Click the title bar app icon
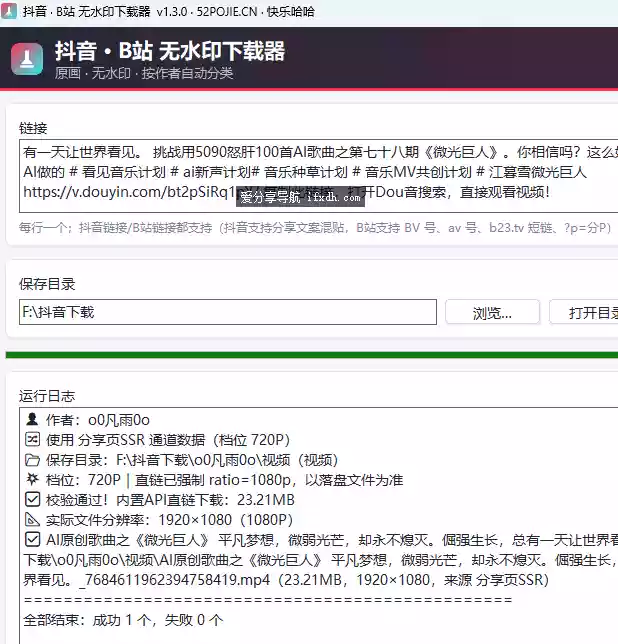Viewport: 618px width, 644px height. tap(9, 11)
